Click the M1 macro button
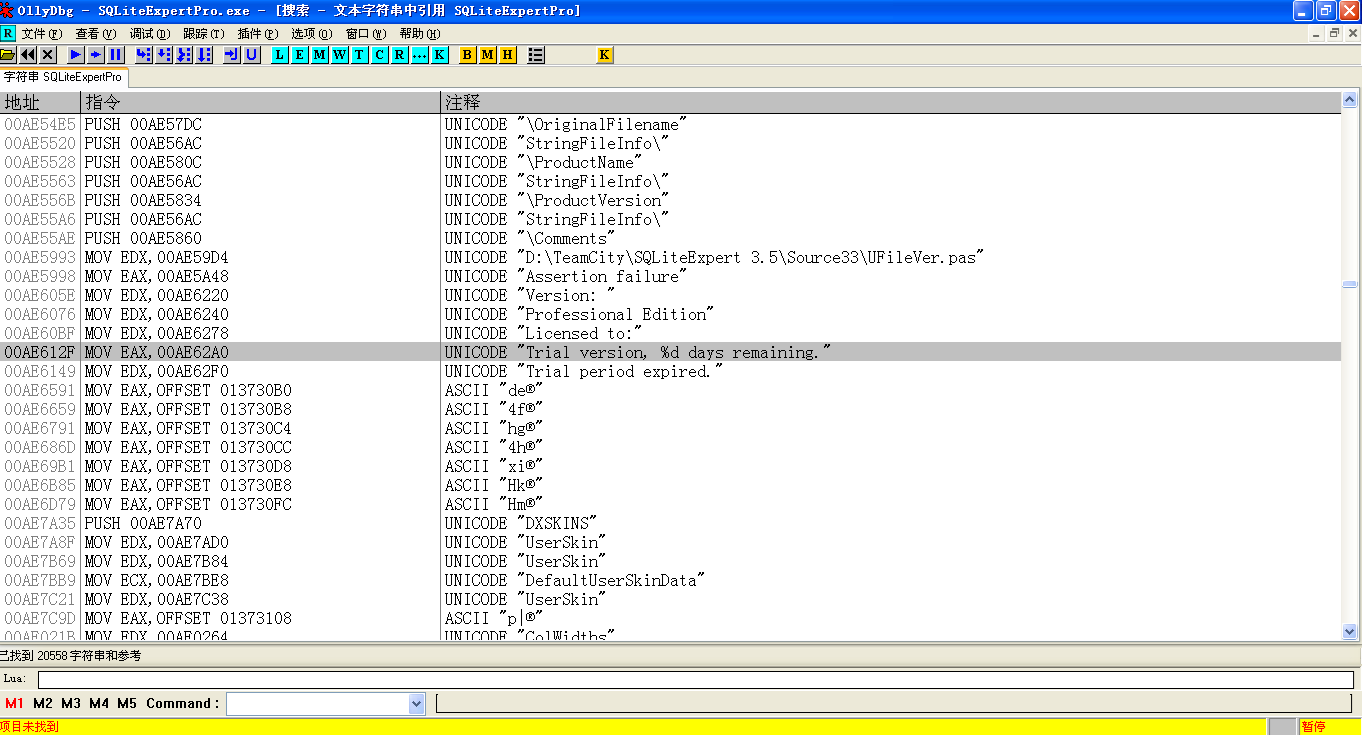Viewport: 1362px width, 735px height. pyautogui.click(x=14, y=703)
